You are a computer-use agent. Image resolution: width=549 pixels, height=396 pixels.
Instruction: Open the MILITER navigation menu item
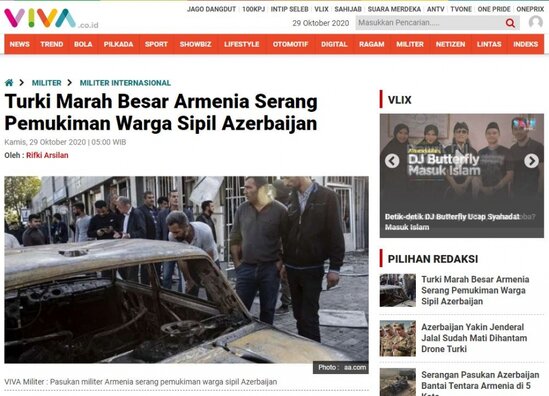[x=410, y=44]
